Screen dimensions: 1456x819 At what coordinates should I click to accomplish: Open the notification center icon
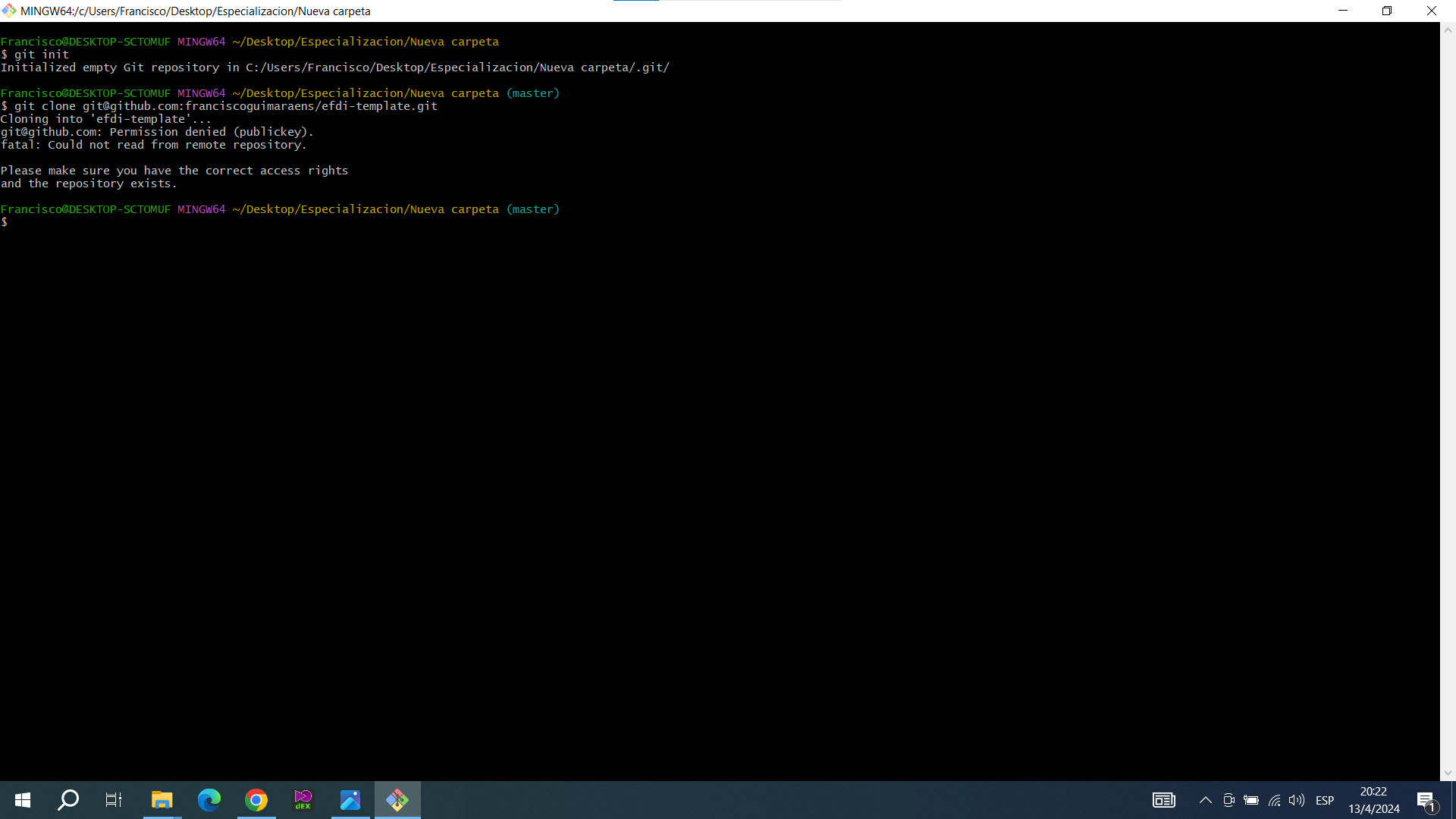coord(1426,801)
